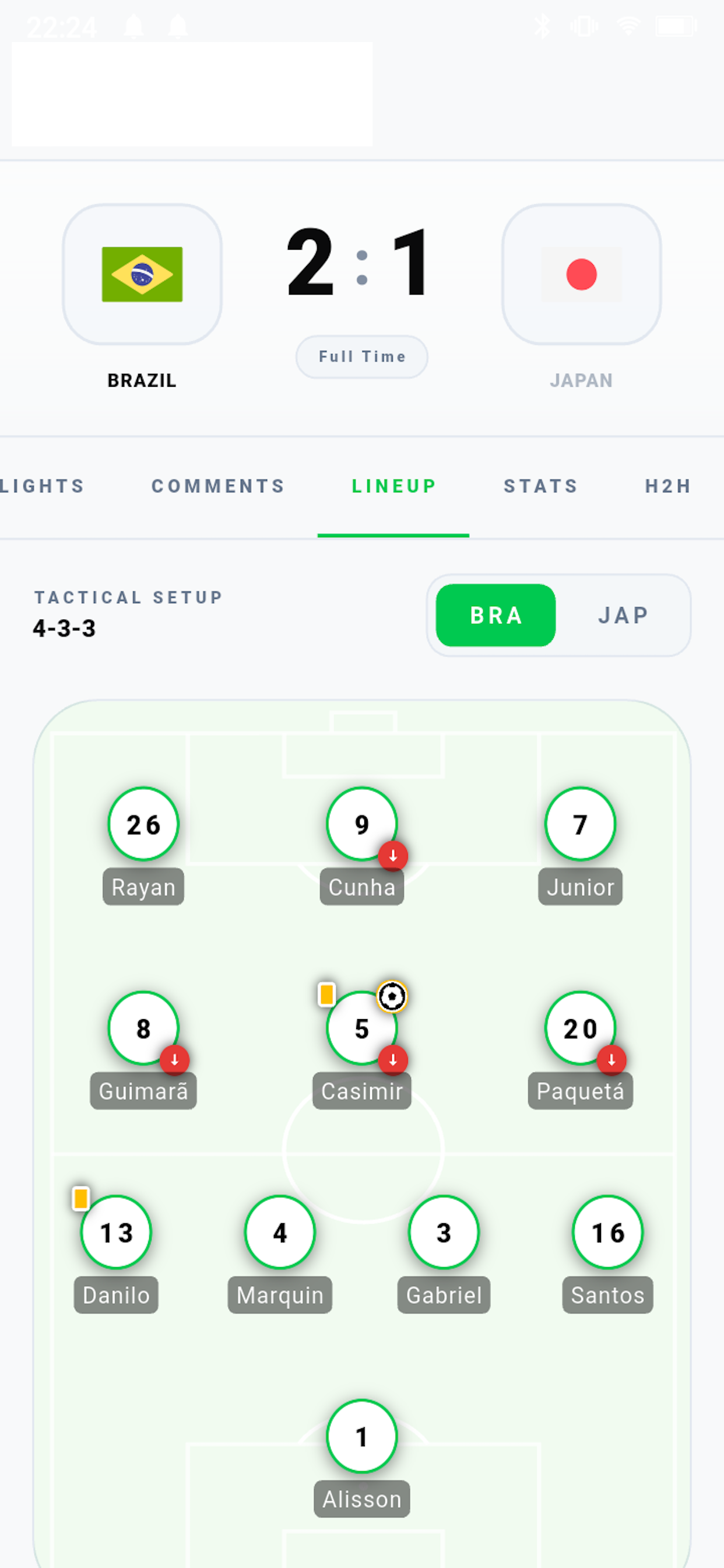
Task: Tap the substitution arrow on Paquetá
Action: (611, 1060)
